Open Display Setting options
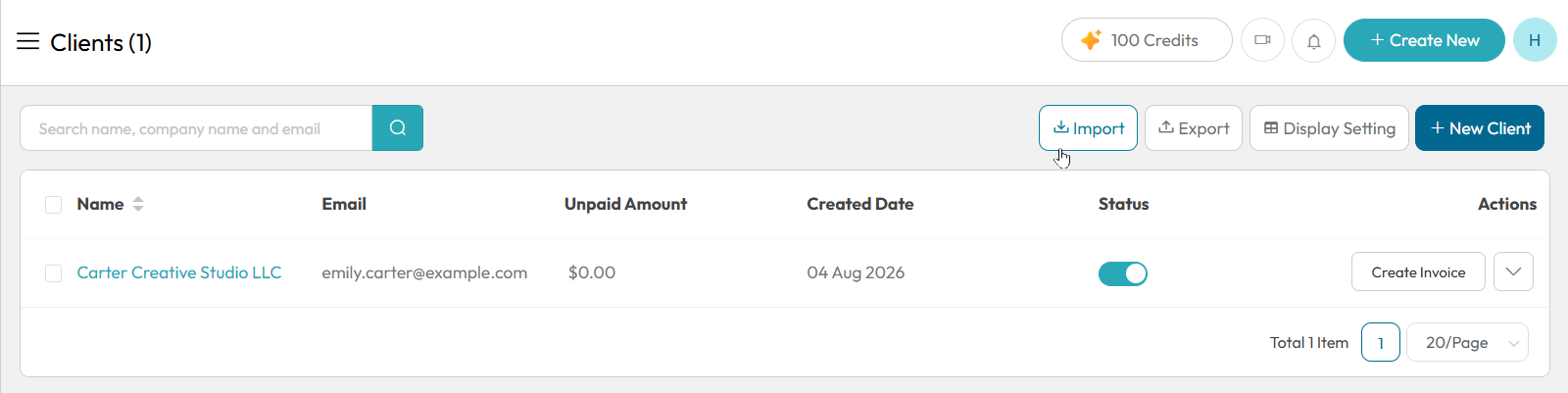This screenshot has height=393, width=1568. pyautogui.click(x=1329, y=128)
